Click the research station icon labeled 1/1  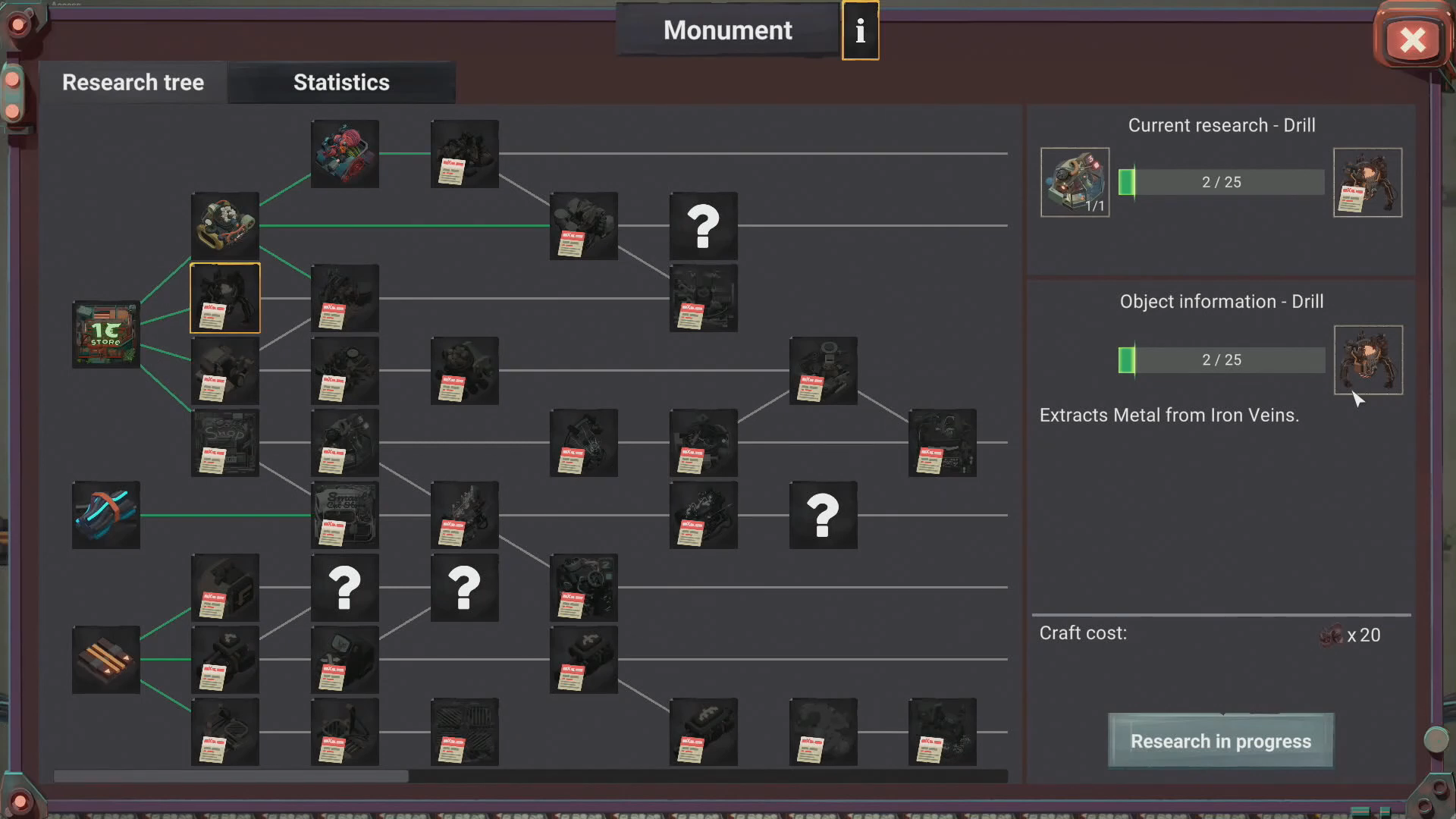tap(1075, 182)
